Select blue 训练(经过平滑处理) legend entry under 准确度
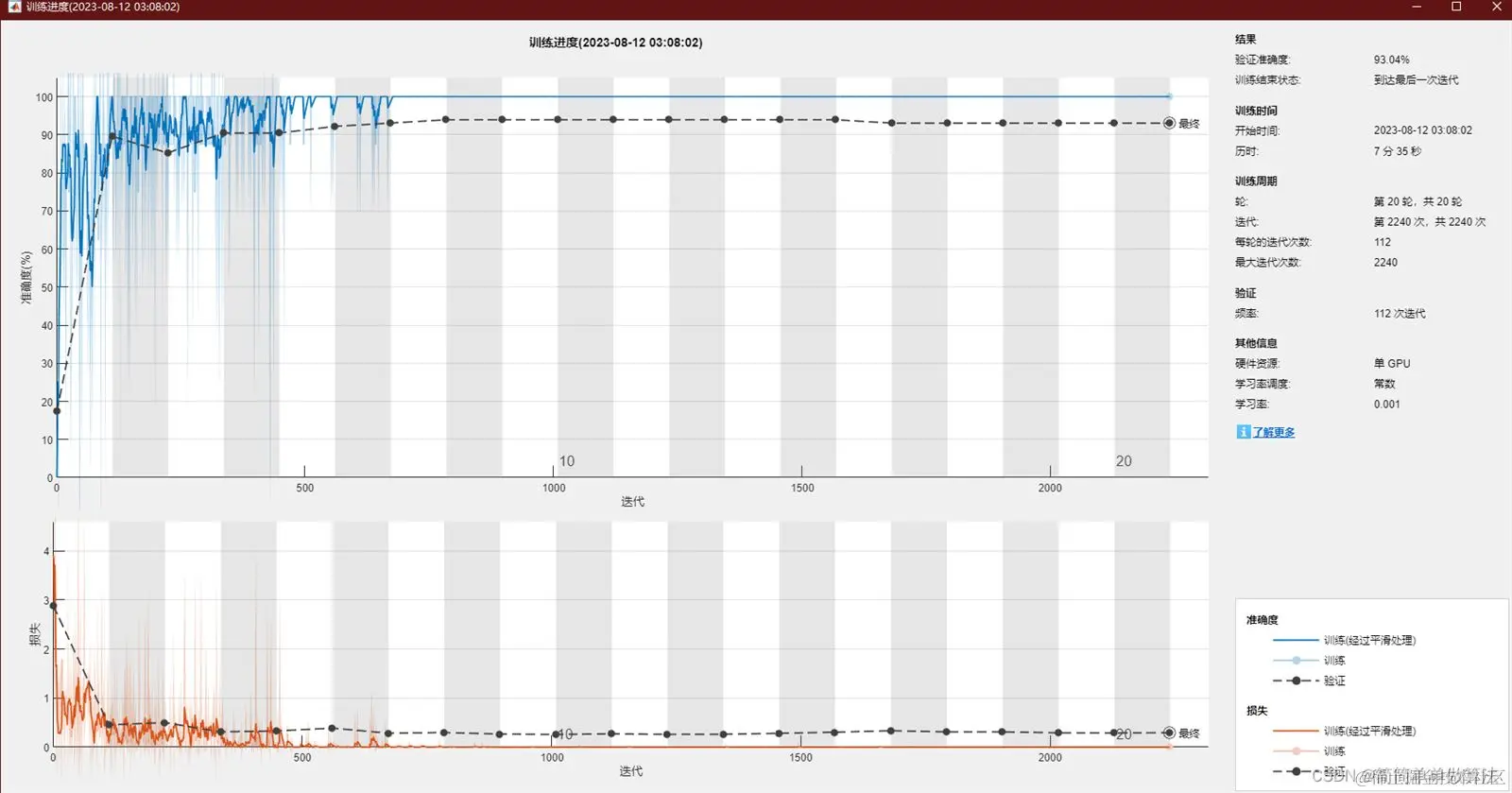Screen dimensions: 1512x793 point(1344,640)
